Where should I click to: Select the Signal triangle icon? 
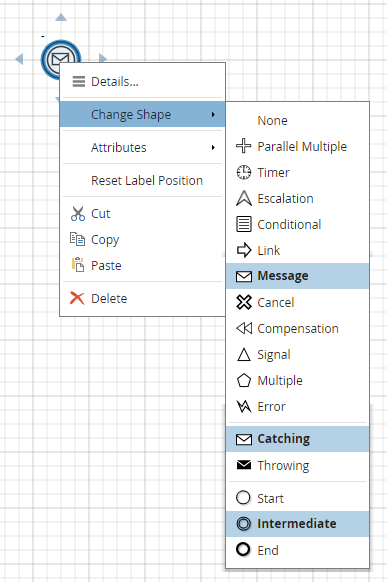[243, 354]
